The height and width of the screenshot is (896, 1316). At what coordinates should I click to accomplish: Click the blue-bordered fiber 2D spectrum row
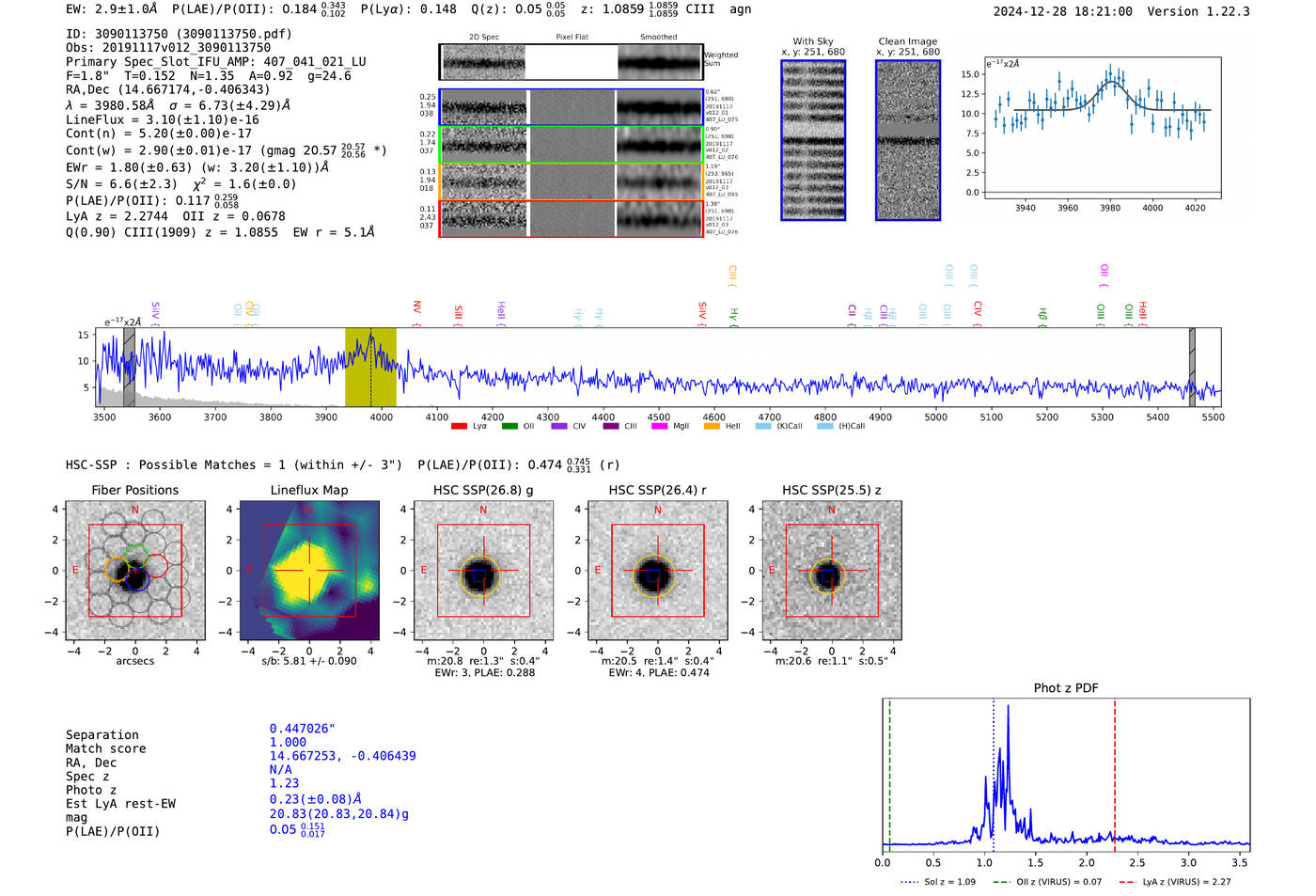[572, 107]
